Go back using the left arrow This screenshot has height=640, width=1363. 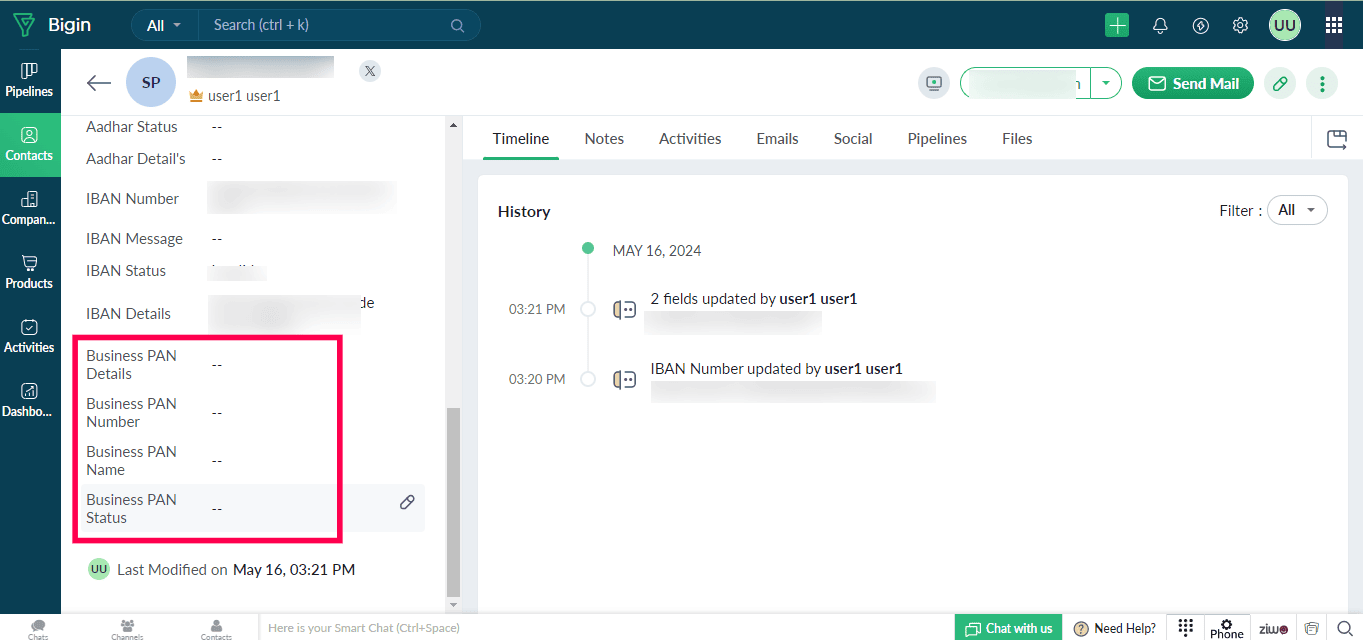click(x=98, y=83)
